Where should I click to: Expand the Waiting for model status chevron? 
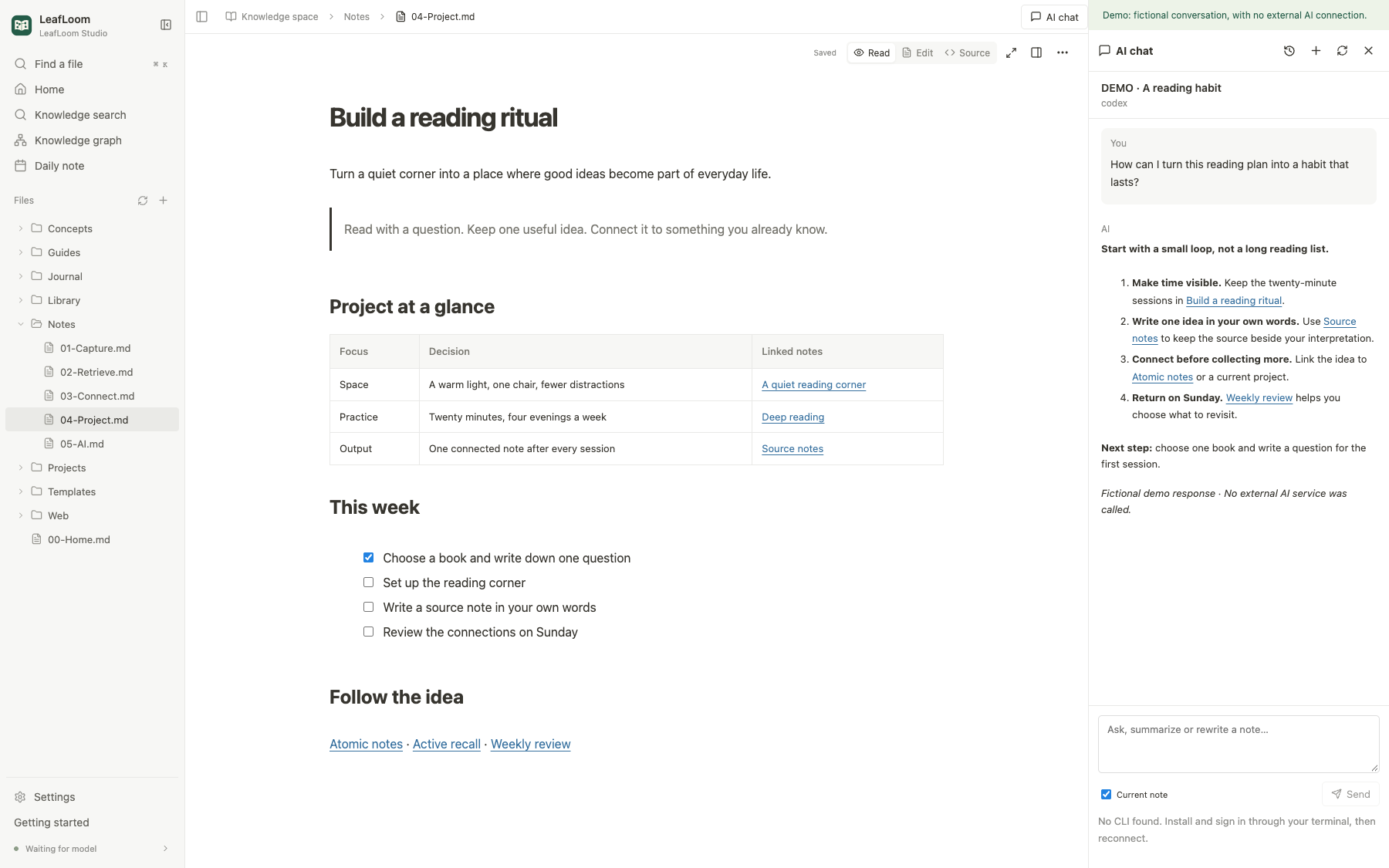(x=165, y=849)
